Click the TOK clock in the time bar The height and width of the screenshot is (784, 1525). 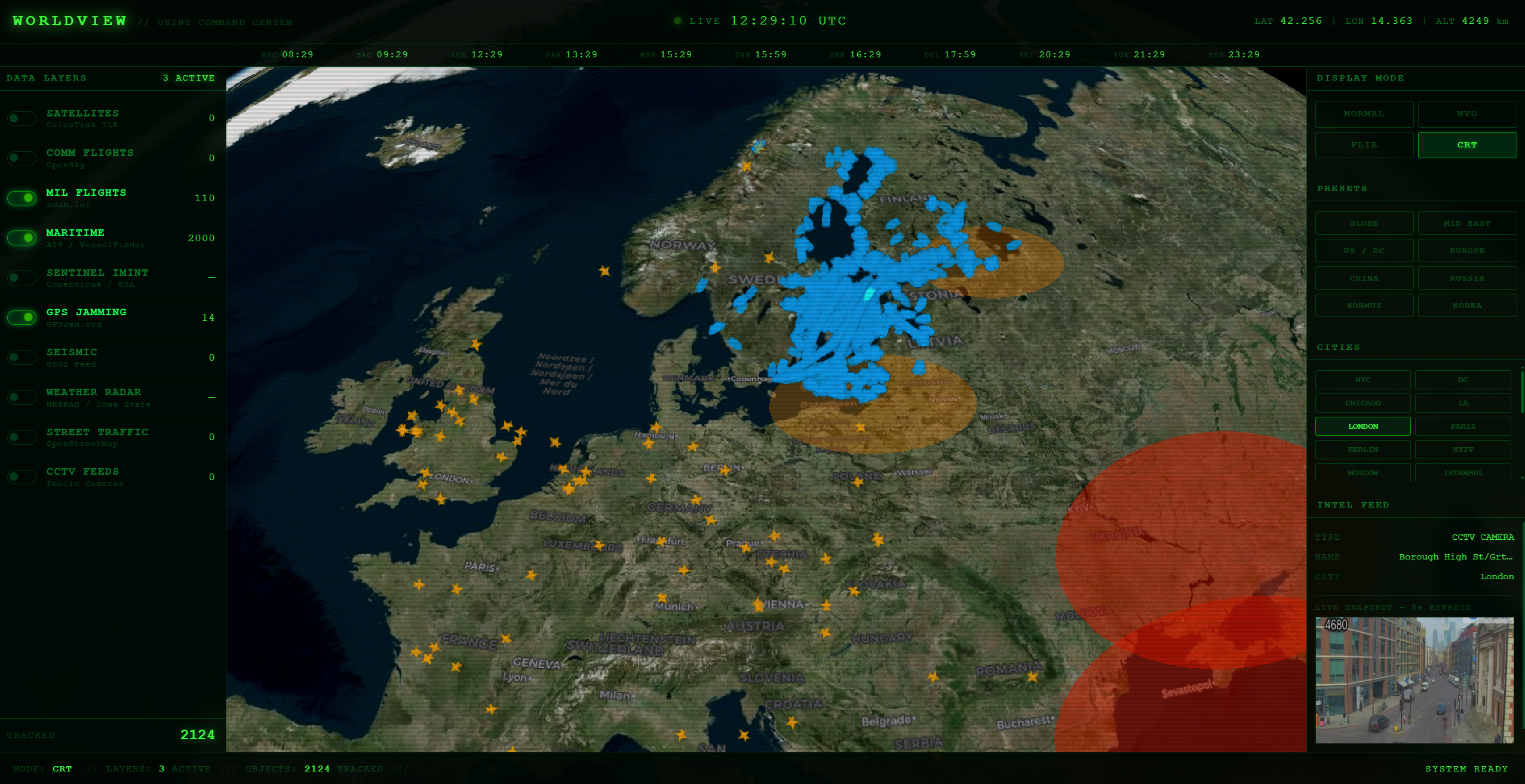[x=1141, y=54]
